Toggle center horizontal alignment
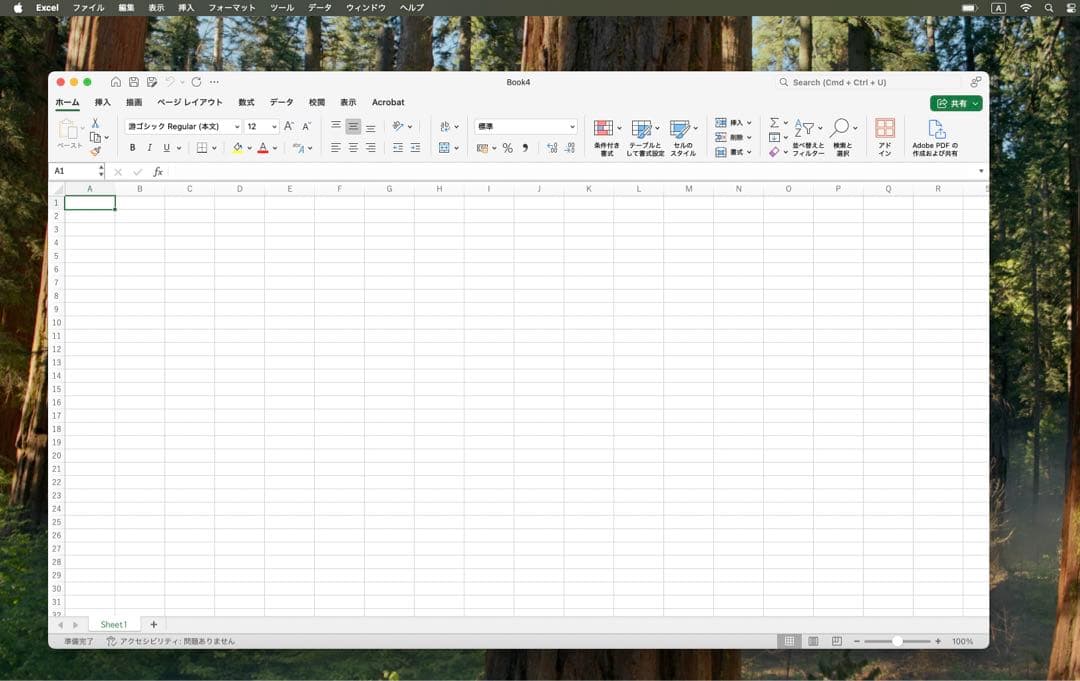 (x=353, y=148)
